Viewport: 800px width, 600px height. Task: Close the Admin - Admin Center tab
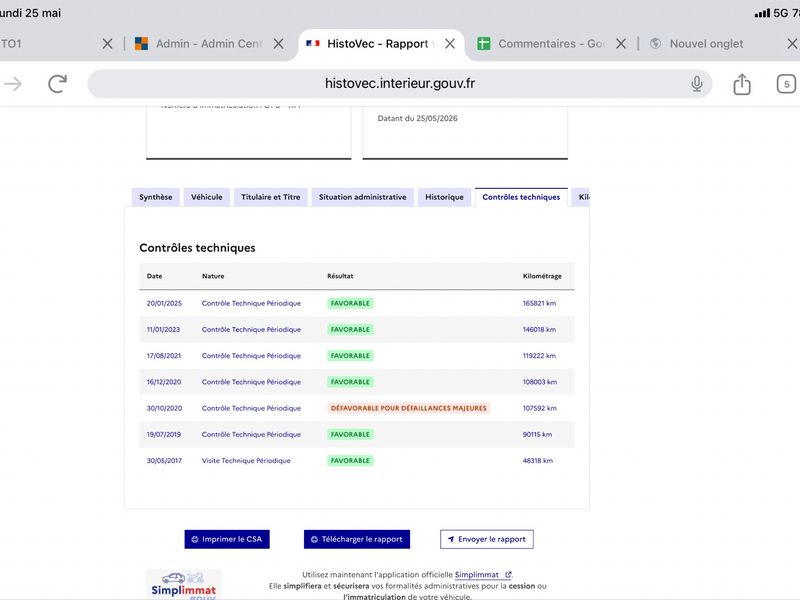[278, 44]
